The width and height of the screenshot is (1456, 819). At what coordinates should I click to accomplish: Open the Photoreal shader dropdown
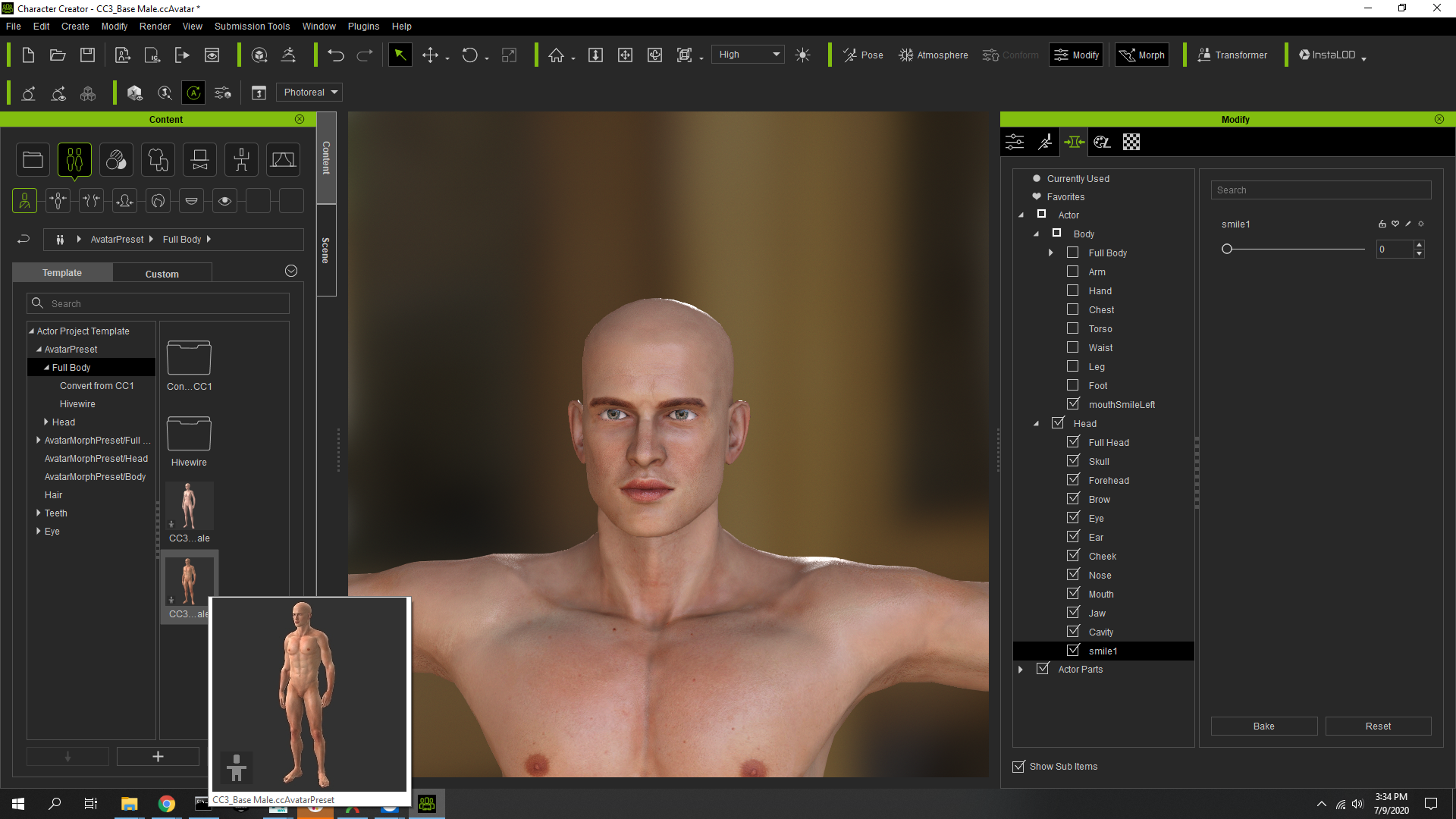pyautogui.click(x=309, y=93)
